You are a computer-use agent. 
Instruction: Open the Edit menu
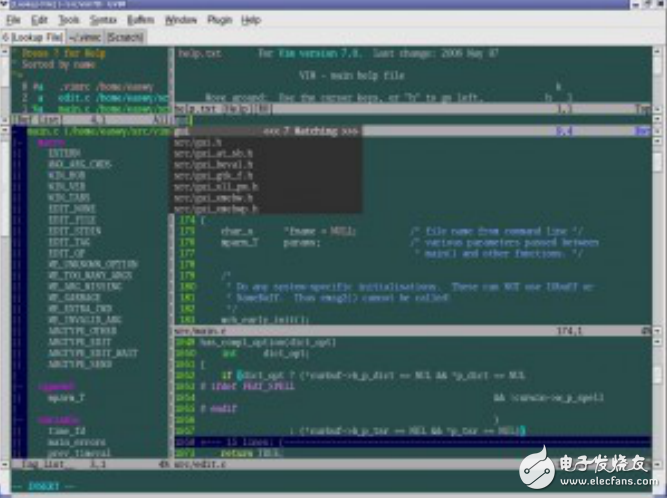pyautogui.click(x=39, y=19)
